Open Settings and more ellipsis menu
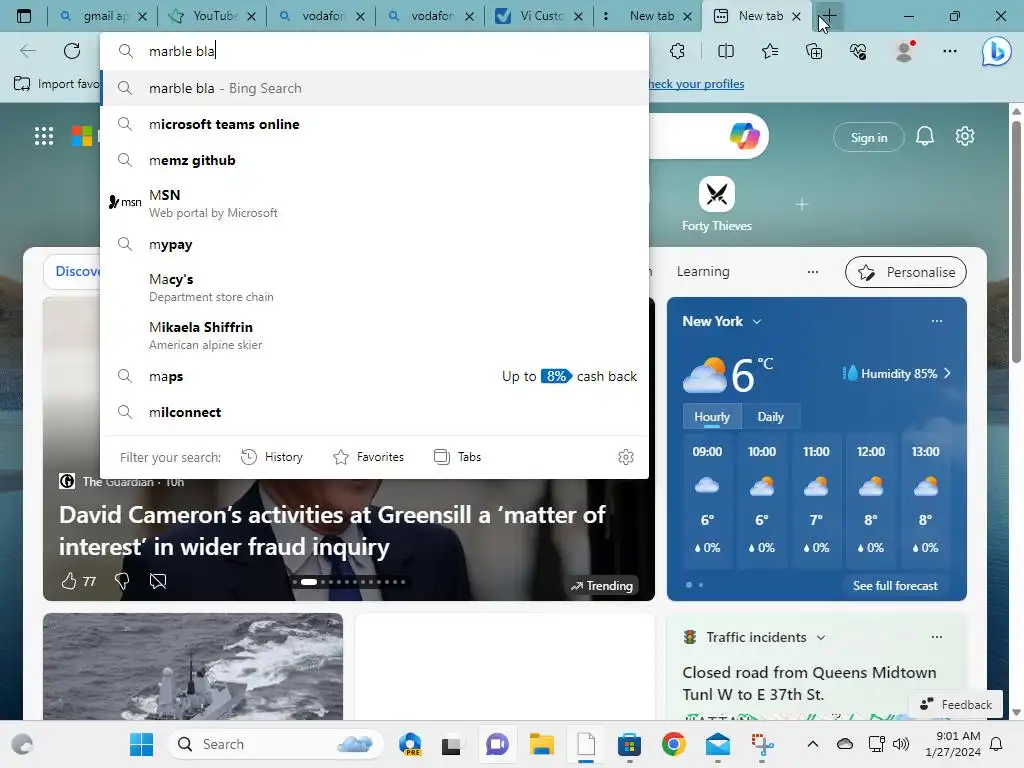1024x768 pixels. pyautogui.click(x=950, y=51)
